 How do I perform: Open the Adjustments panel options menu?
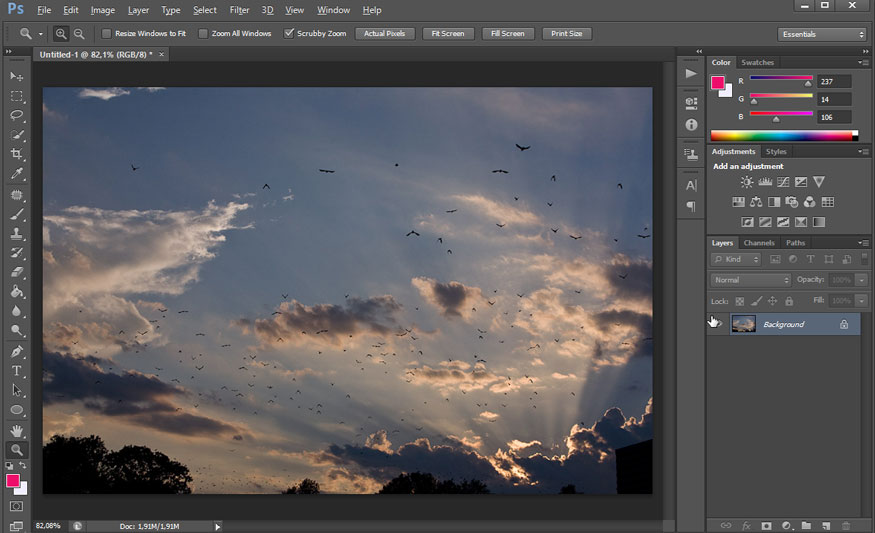(863, 152)
